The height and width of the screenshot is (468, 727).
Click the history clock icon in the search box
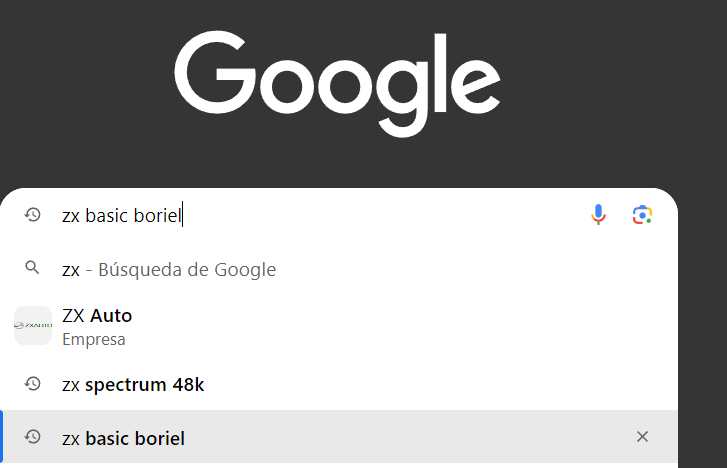coord(32,215)
